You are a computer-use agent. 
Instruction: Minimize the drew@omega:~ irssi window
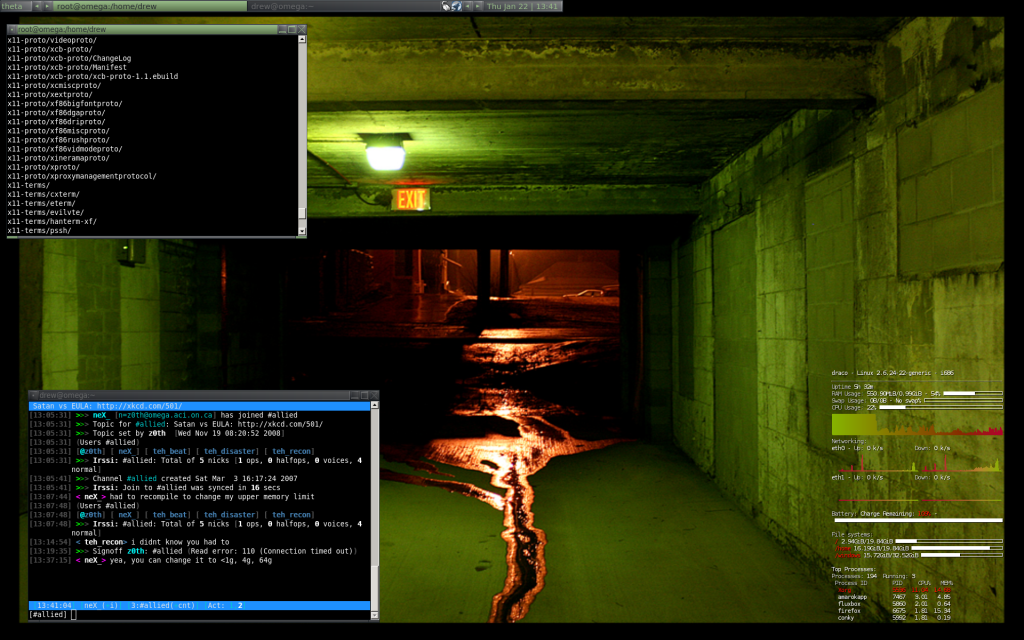(355, 395)
